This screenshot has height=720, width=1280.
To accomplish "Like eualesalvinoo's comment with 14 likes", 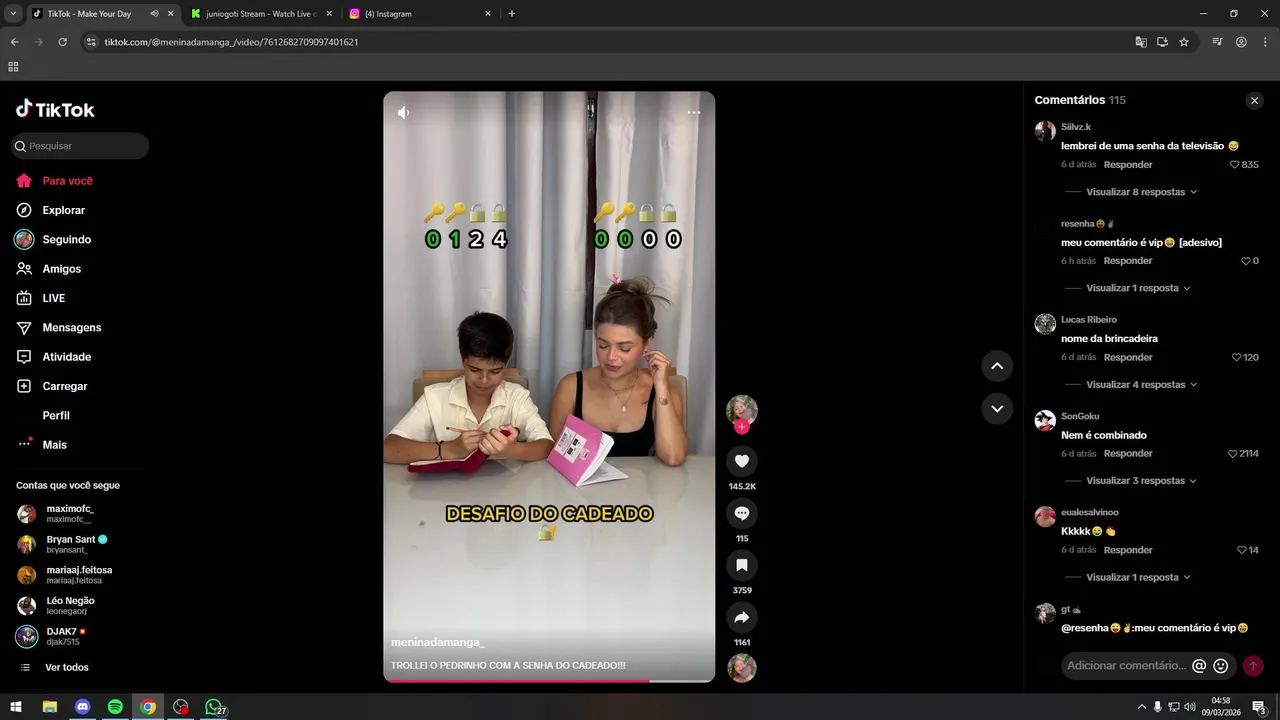I will click(x=1241, y=550).
